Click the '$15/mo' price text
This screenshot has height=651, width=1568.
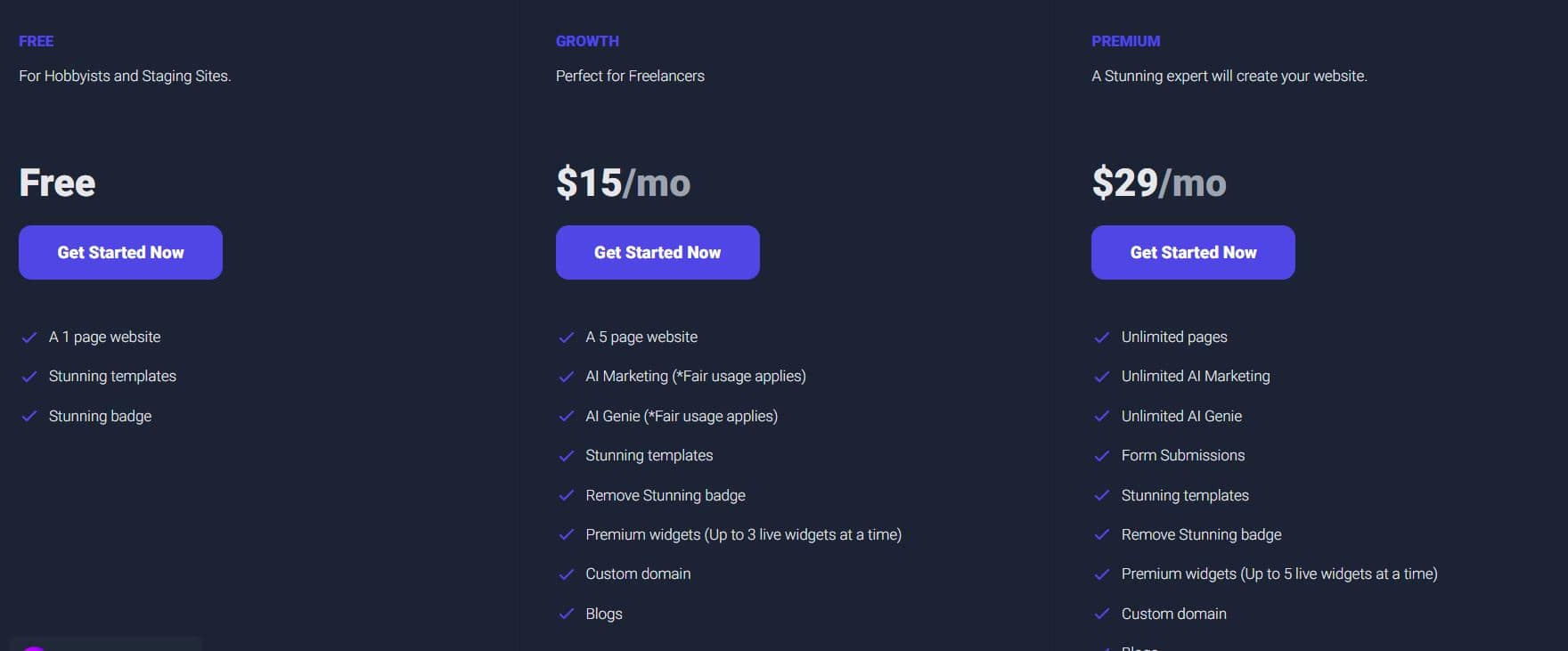click(622, 183)
